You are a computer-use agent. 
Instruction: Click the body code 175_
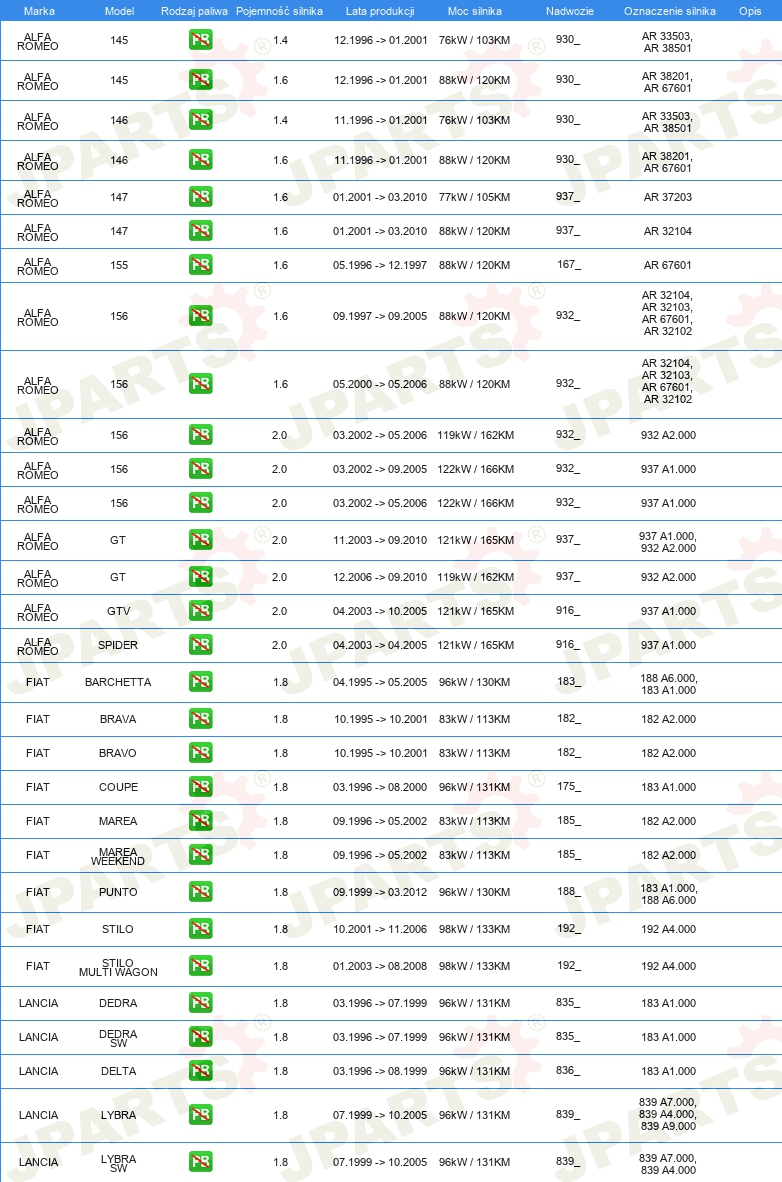coord(569,786)
